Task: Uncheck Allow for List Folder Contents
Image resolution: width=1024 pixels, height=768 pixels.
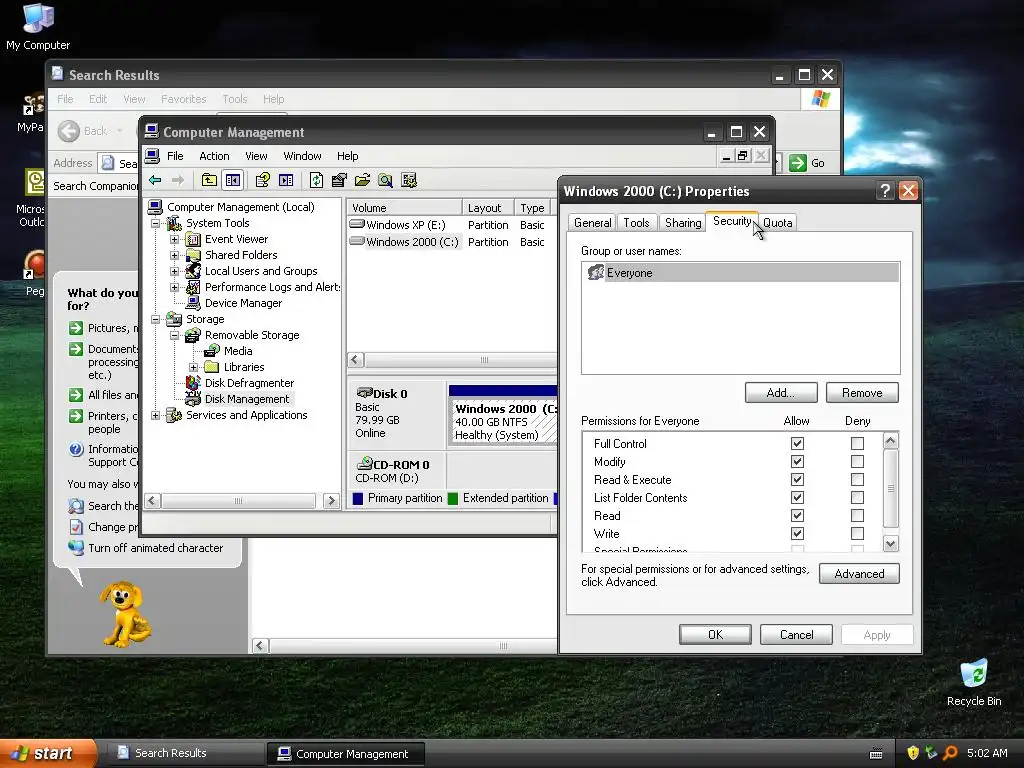Action: point(797,498)
